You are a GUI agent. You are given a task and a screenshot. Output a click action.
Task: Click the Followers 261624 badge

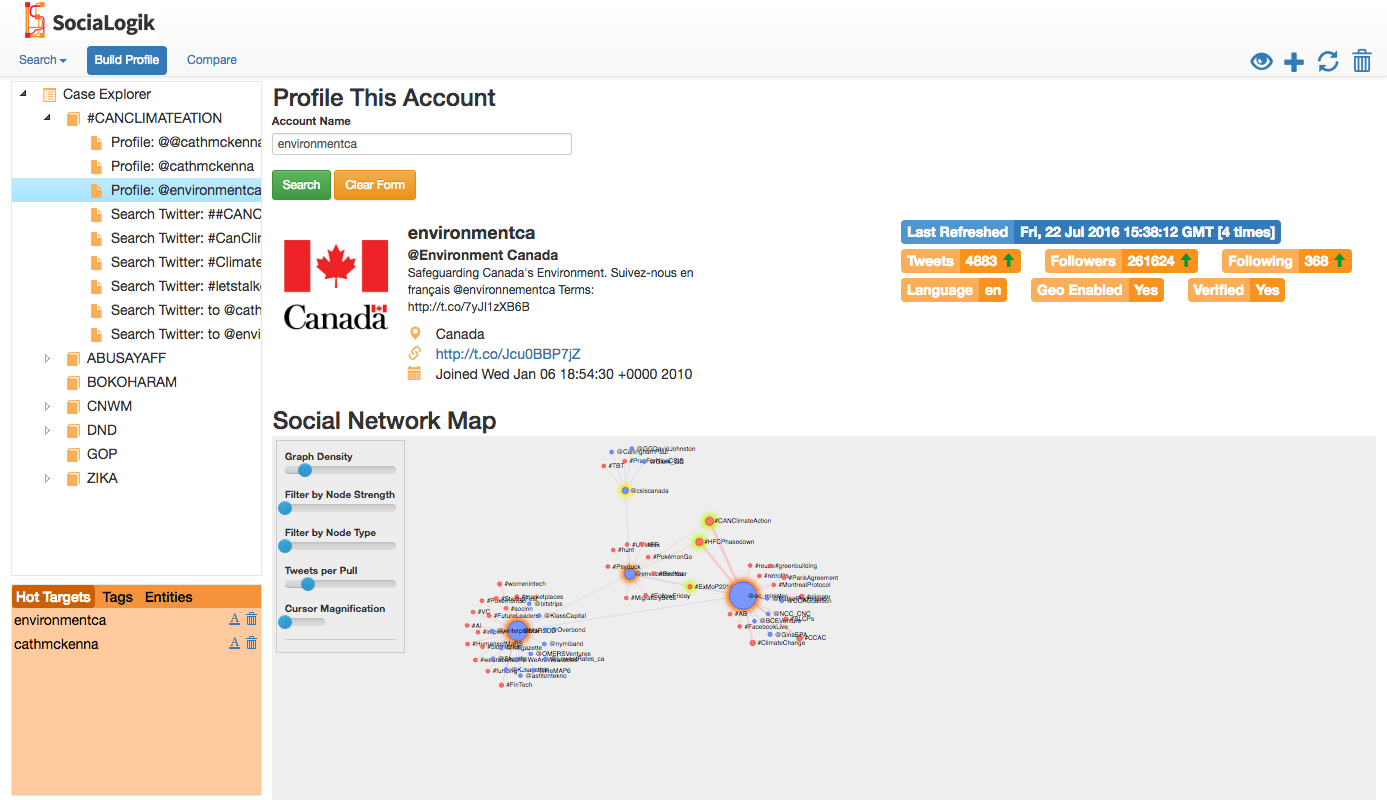pyautogui.click(x=1122, y=261)
